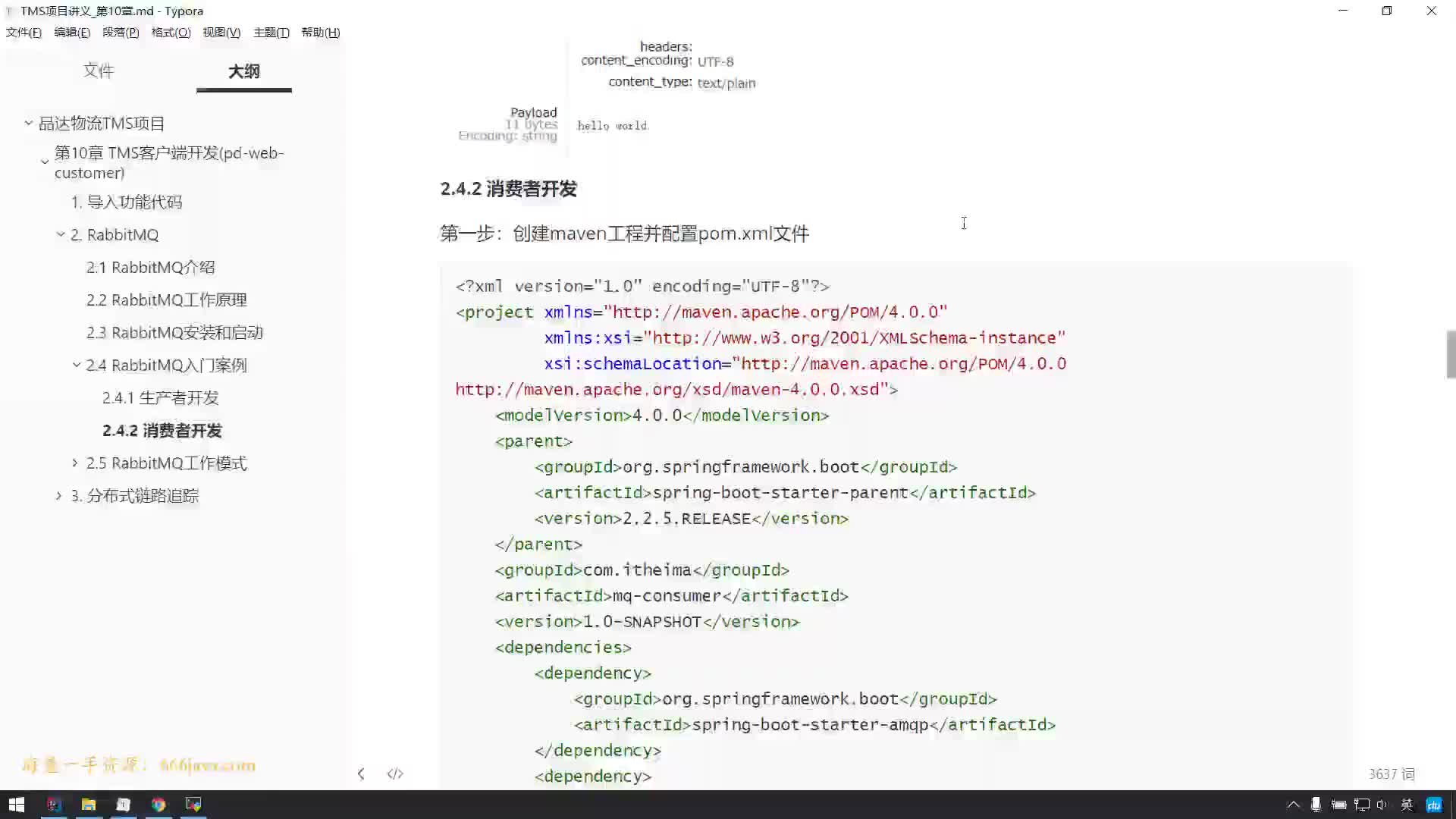Open the Windows Start menu
The image size is (1456, 819).
tap(17, 805)
